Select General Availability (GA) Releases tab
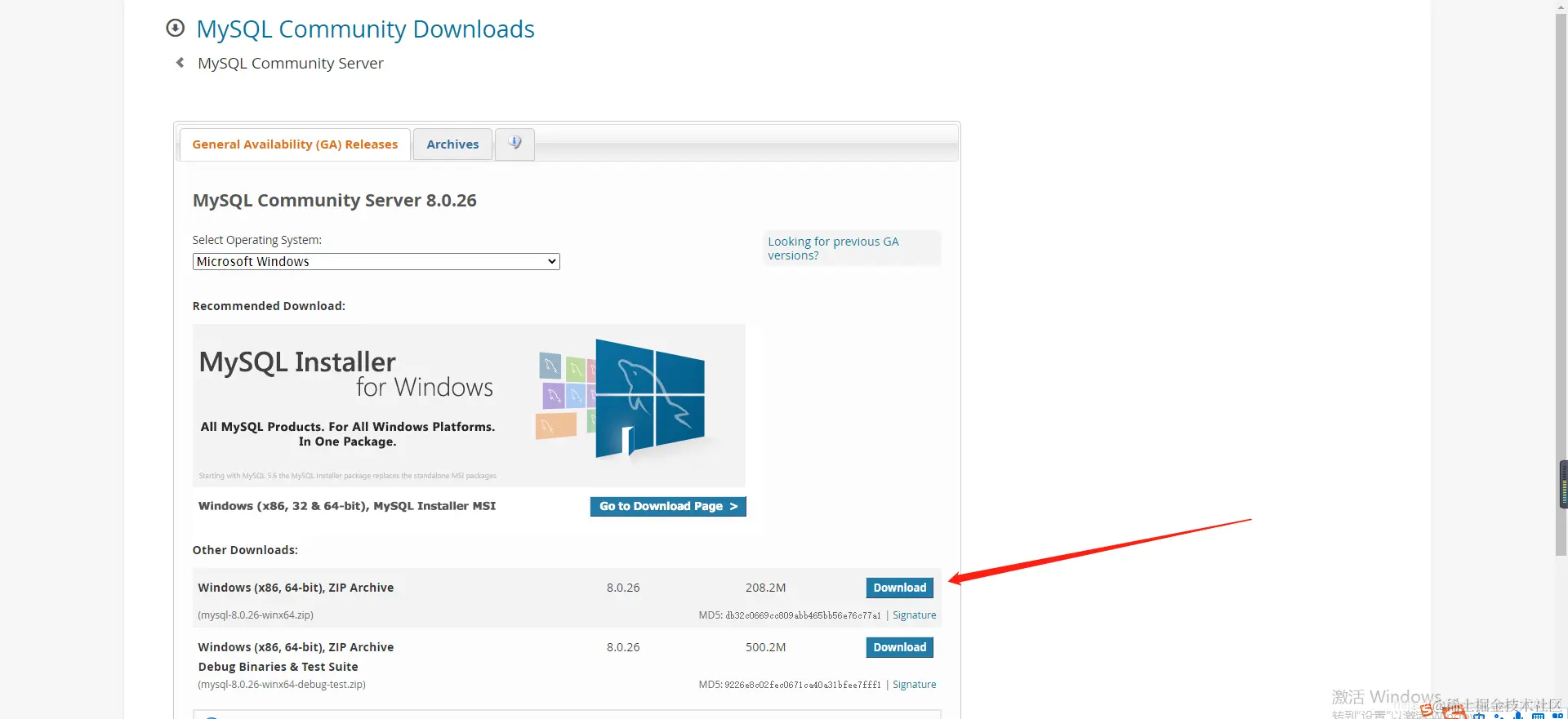 (295, 144)
